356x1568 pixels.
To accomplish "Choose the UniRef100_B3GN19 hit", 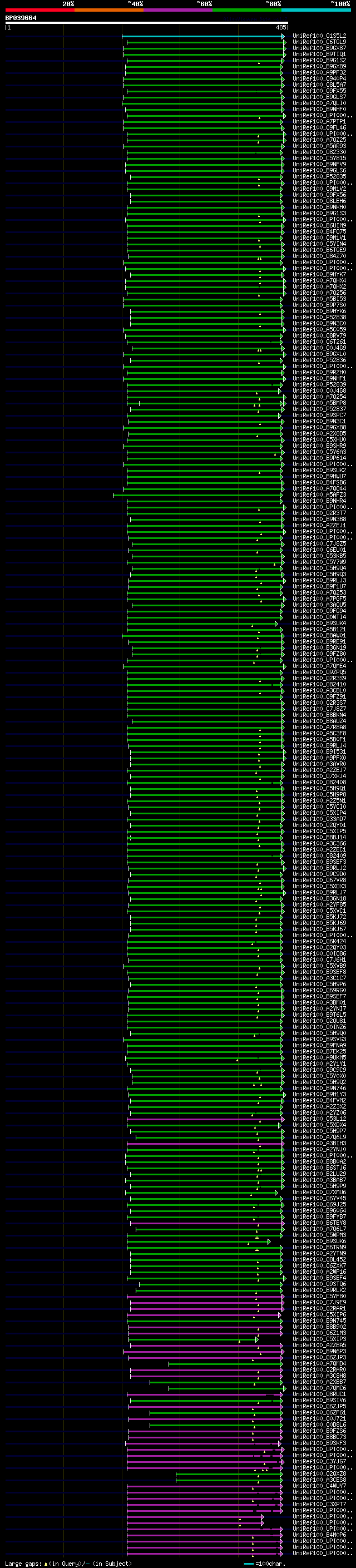I will pos(319,647).
